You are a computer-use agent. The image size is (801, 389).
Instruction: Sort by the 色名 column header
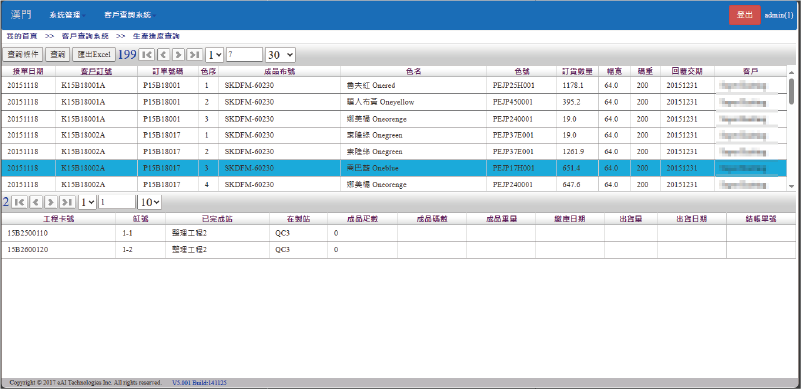413,72
